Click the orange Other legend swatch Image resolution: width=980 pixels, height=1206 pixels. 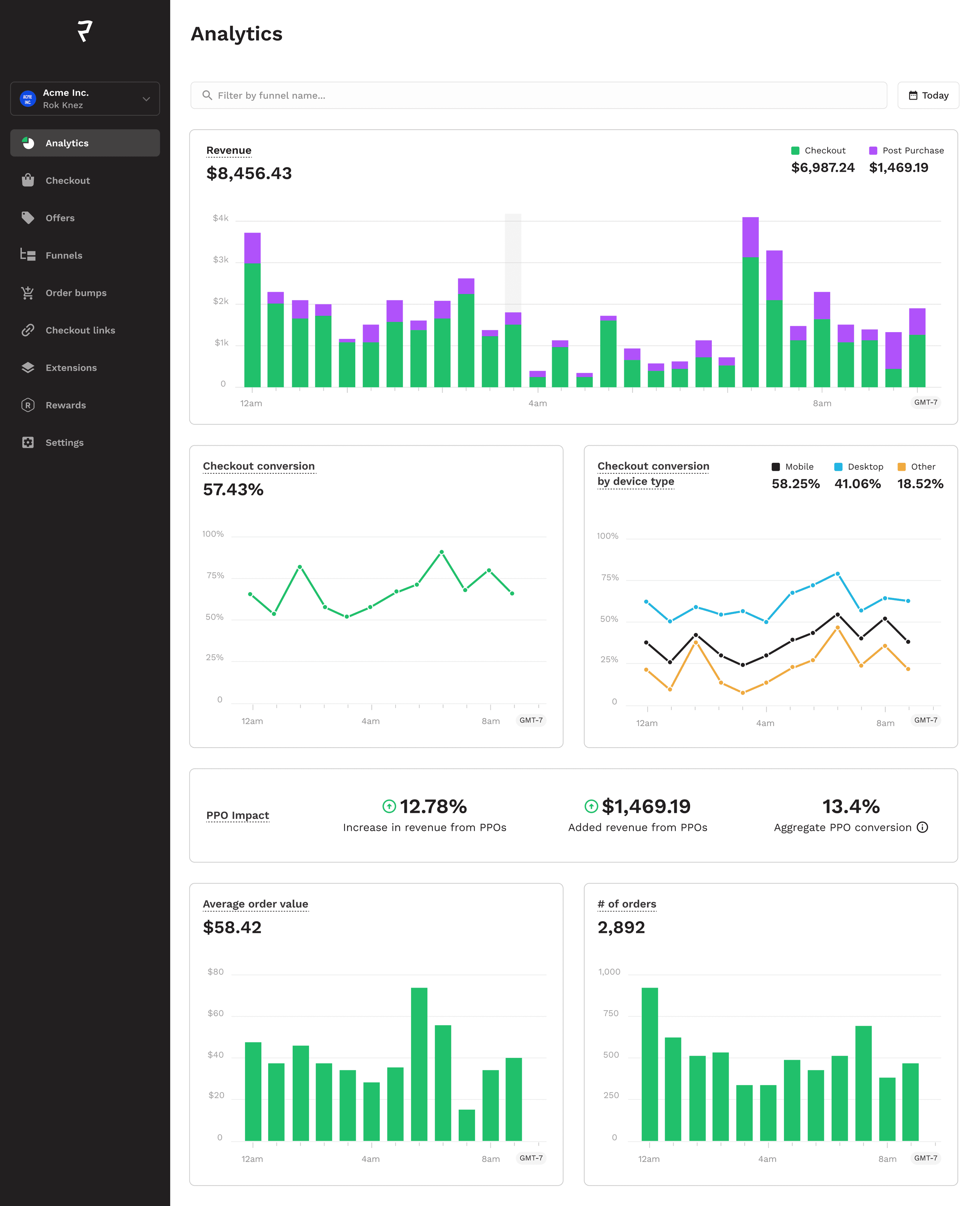901,466
